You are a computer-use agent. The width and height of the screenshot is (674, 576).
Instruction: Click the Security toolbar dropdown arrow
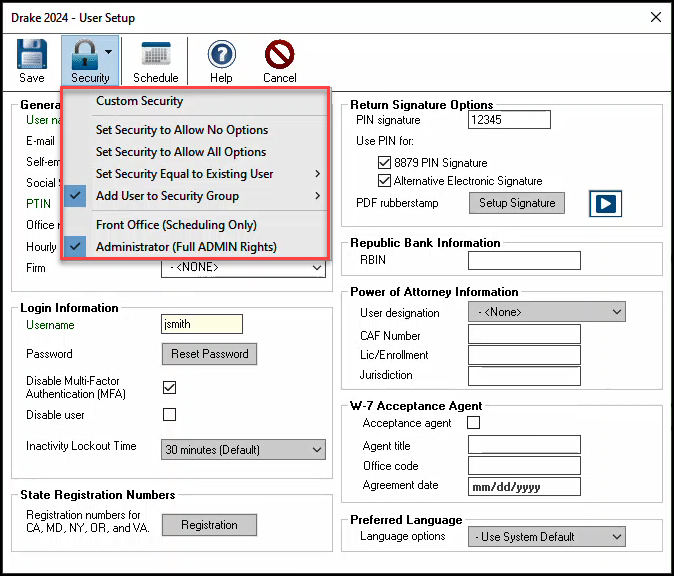tap(108, 52)
